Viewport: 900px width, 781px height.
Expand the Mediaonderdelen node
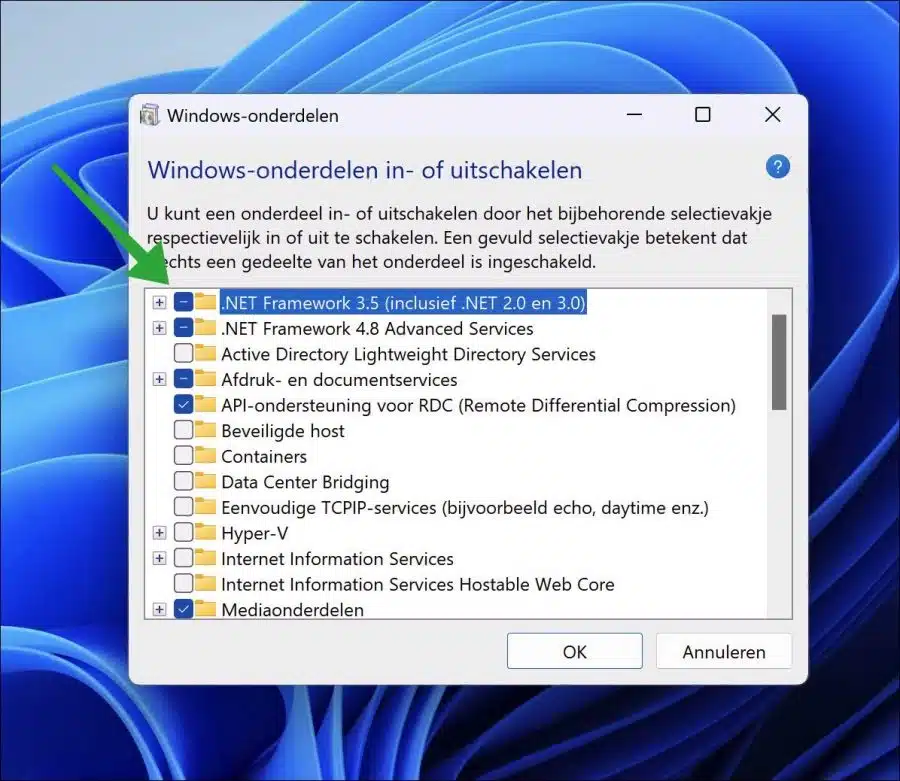coord(159,609)
